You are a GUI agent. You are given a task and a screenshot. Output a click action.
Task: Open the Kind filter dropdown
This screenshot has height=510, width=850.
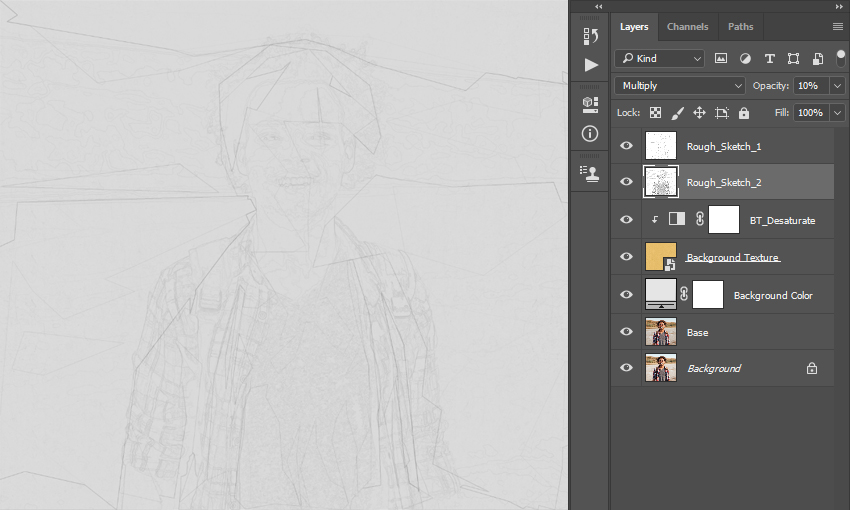click(x=659, y=59)
